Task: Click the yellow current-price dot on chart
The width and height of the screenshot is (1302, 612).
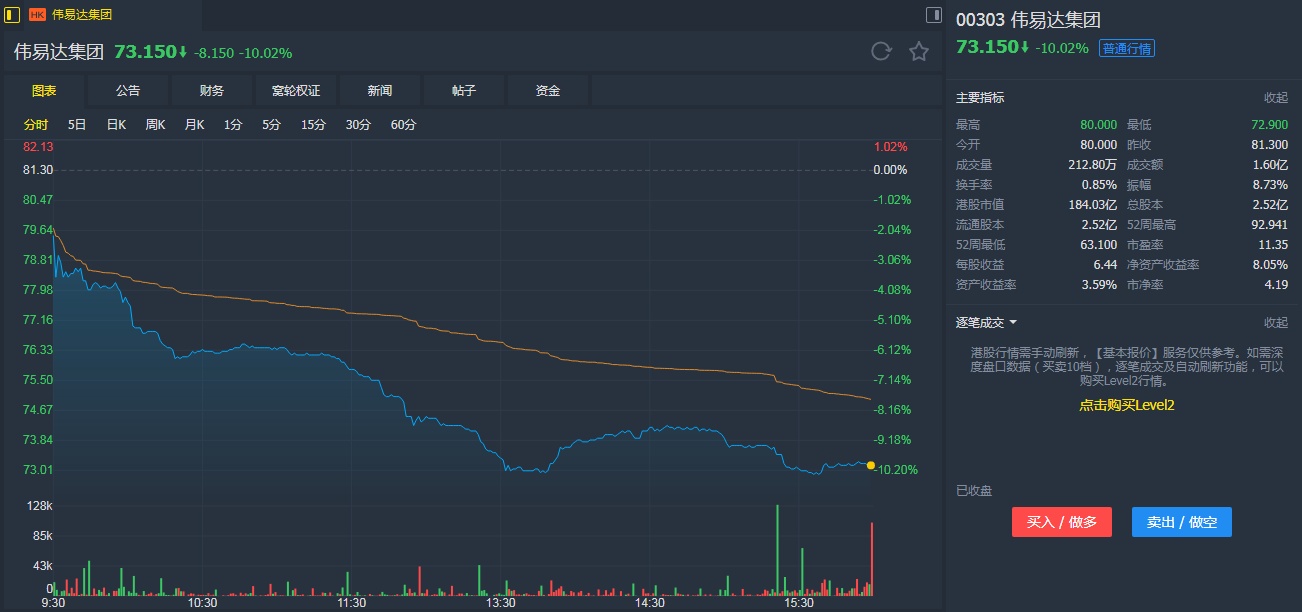Action: point(871,465)
